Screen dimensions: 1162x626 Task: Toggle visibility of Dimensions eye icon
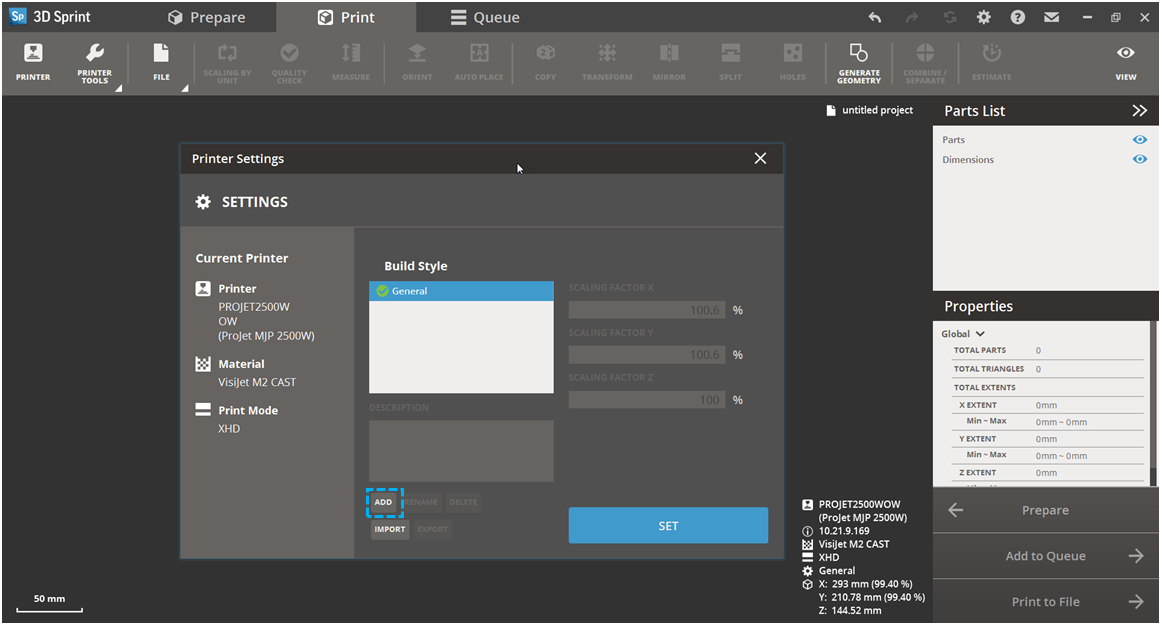[1139, 159]
